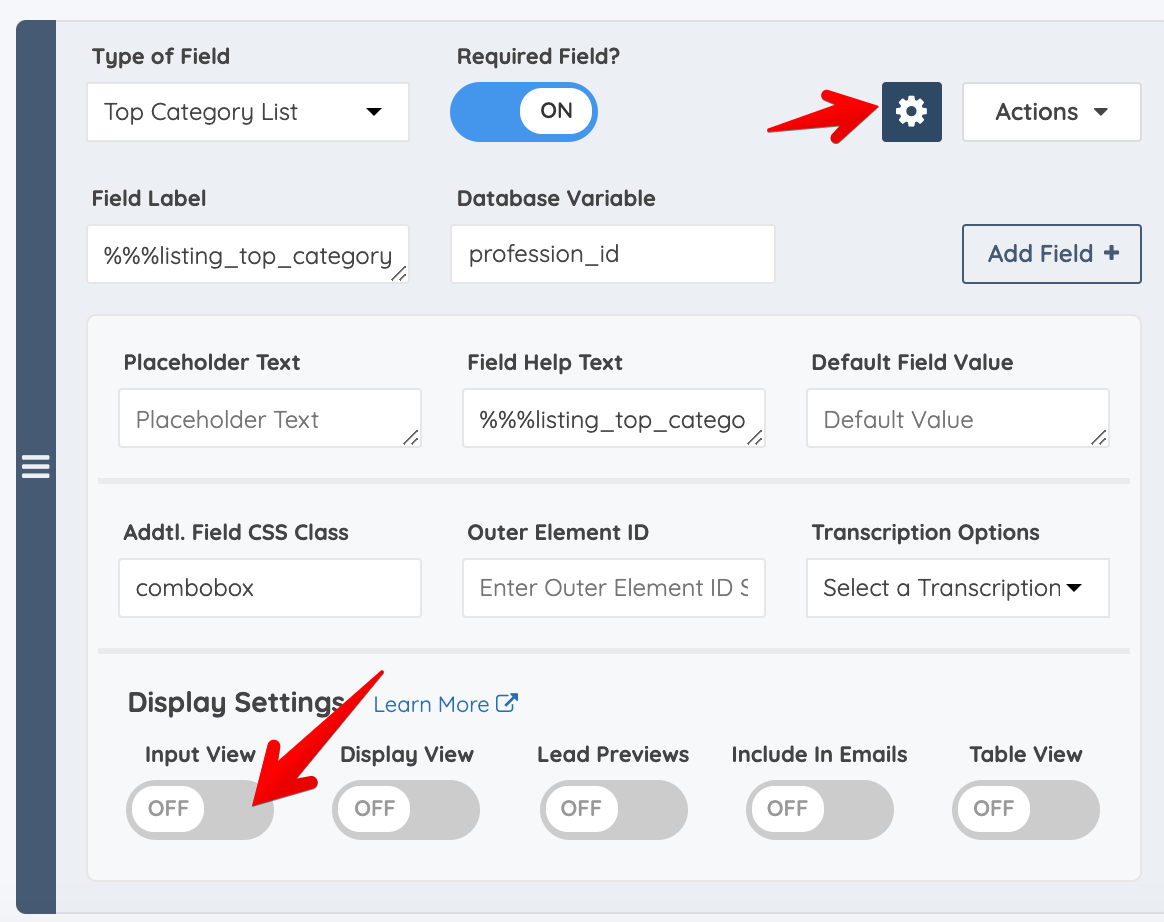Enable the Include In Emails toggle
Viewport: 1164px width, 922px height.
[x=819, y=809]
